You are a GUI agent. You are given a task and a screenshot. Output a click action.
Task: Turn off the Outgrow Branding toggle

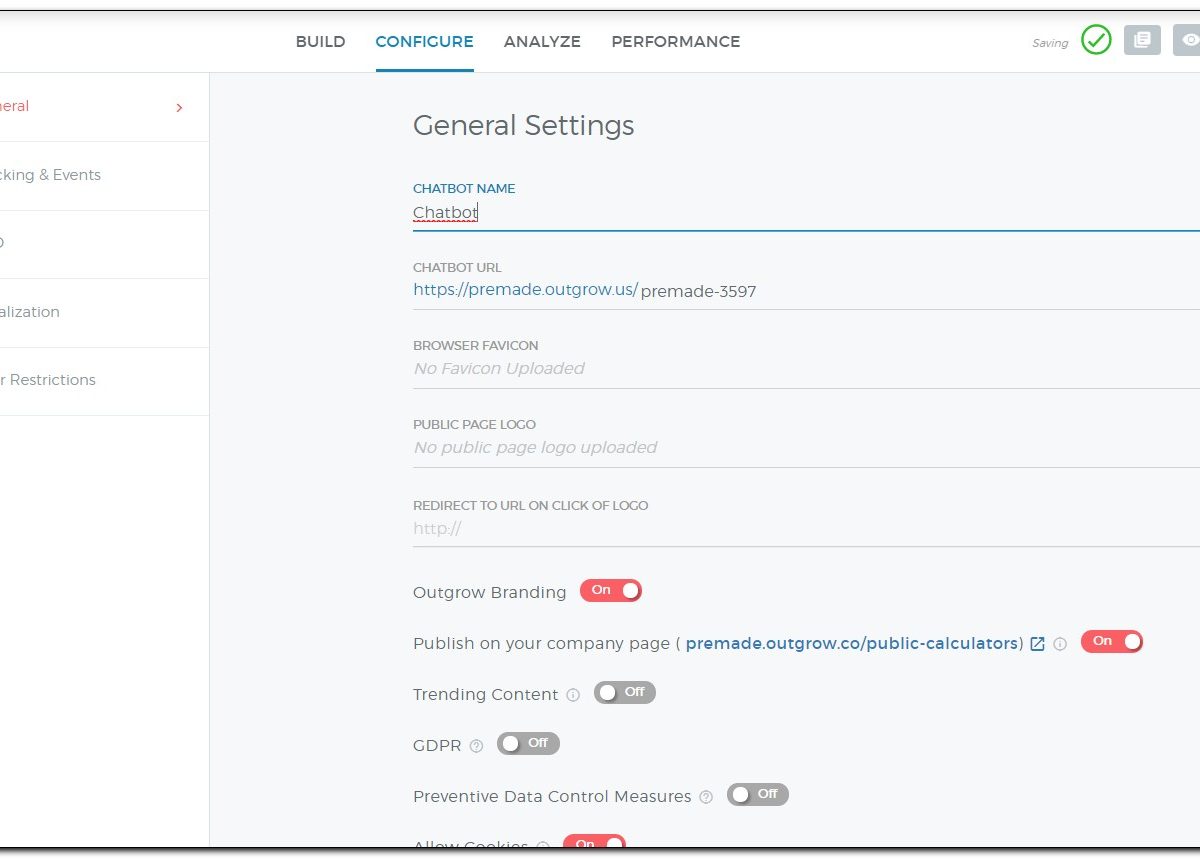[610, 591]
